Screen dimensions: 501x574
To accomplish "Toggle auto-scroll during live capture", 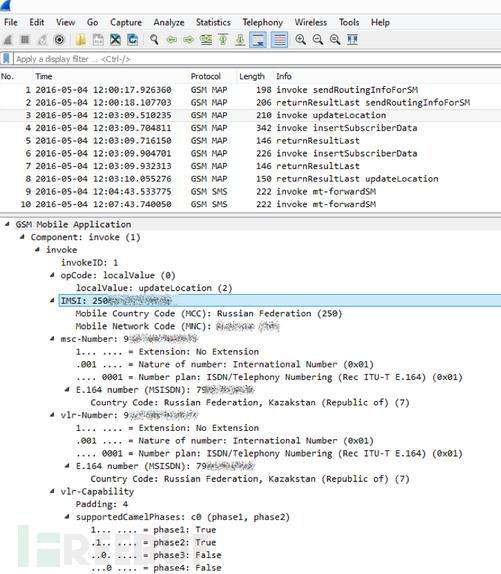I will pos(258,40).
